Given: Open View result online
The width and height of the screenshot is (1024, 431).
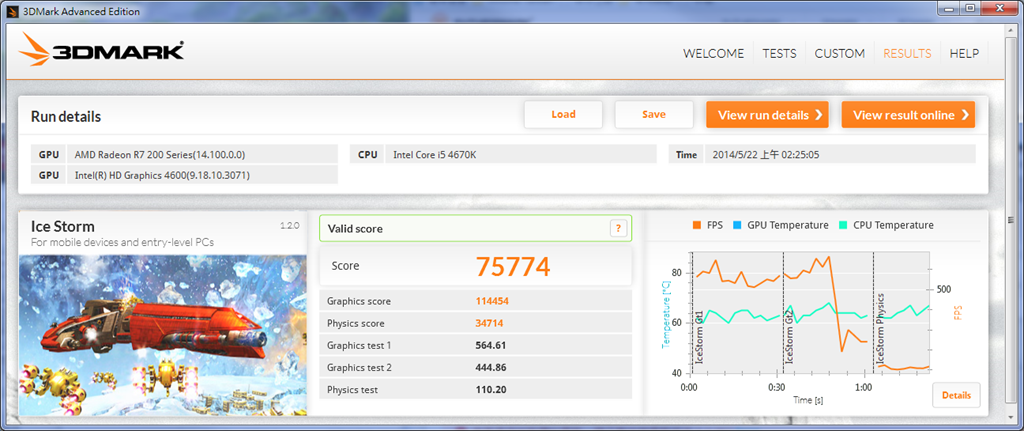Looking at the screenshot, I should 908,115.
